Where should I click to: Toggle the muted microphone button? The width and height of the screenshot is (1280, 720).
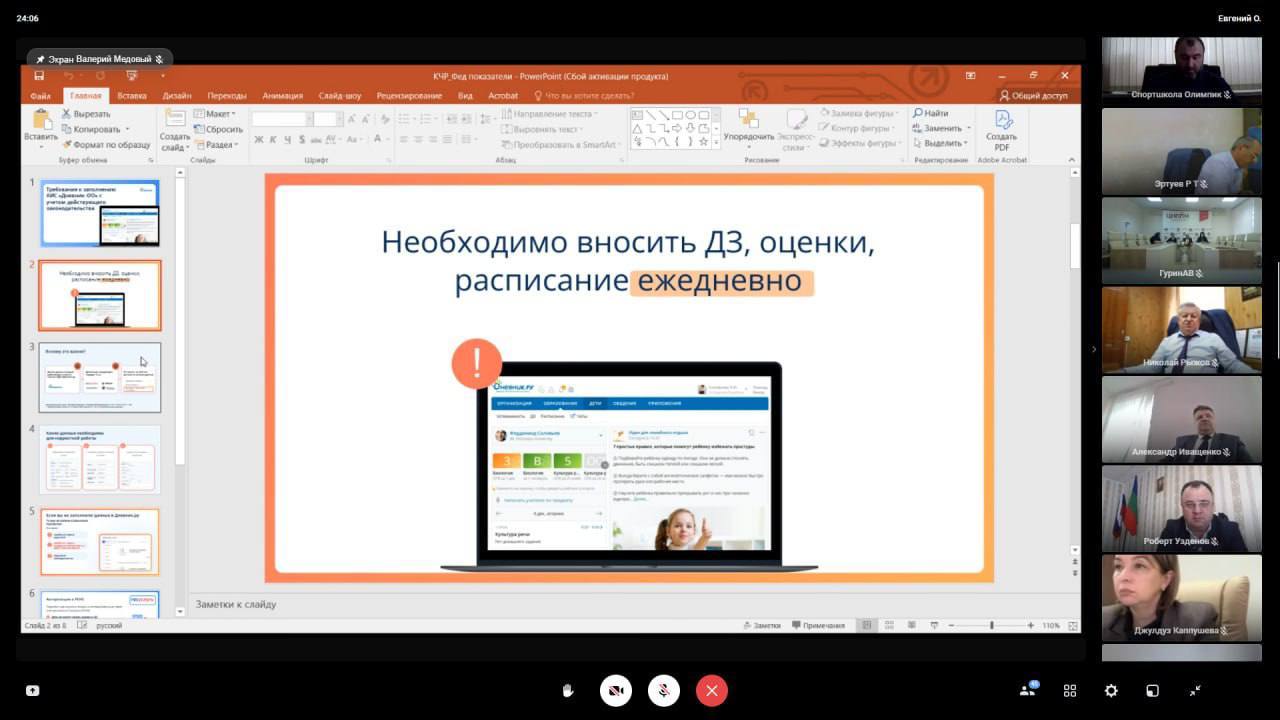click(x=664, y=690)
